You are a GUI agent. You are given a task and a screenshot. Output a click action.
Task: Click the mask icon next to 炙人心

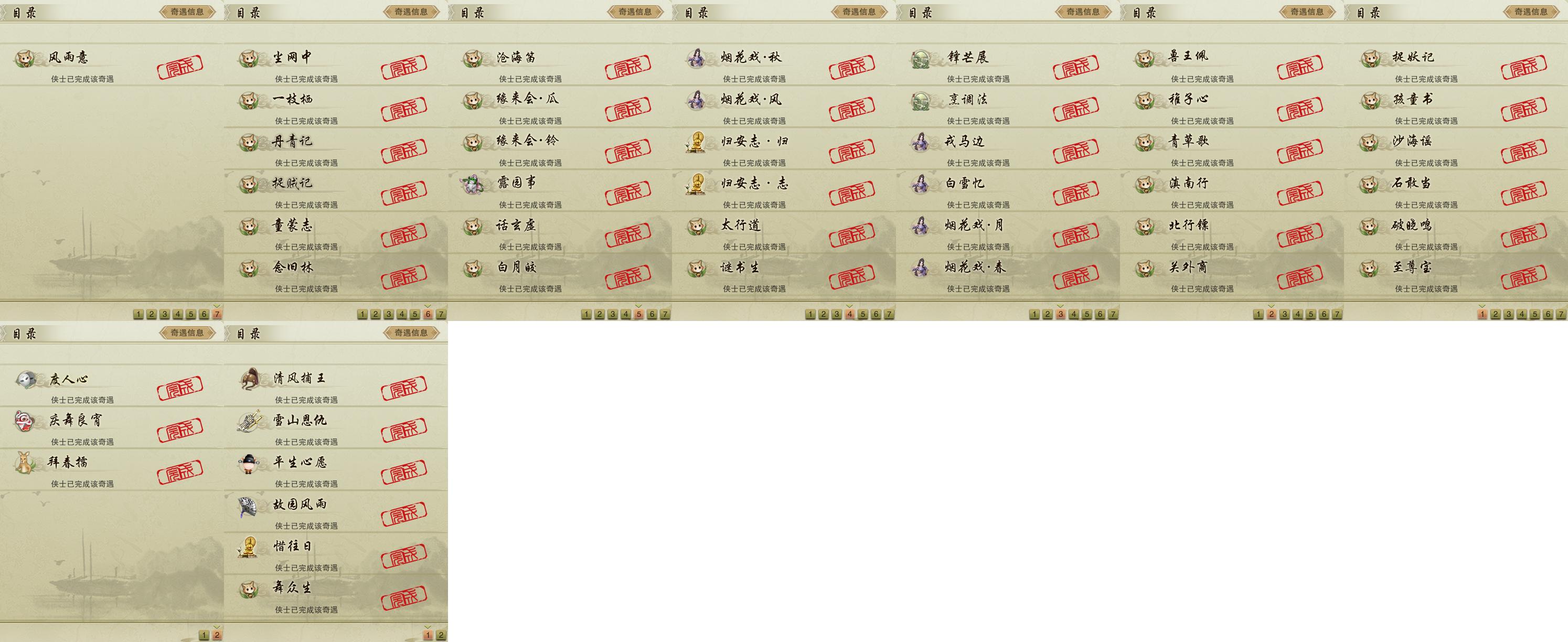[x=26, y=380]
